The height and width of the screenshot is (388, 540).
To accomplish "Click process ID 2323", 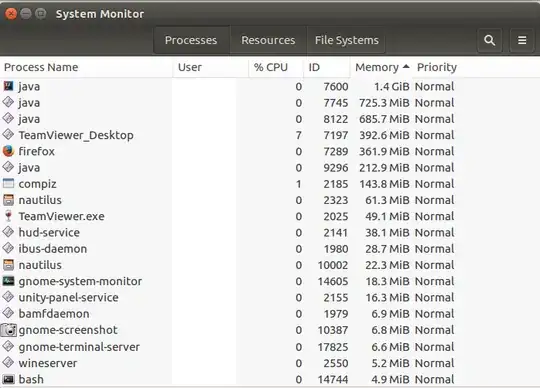I will [x=336, y=200].
